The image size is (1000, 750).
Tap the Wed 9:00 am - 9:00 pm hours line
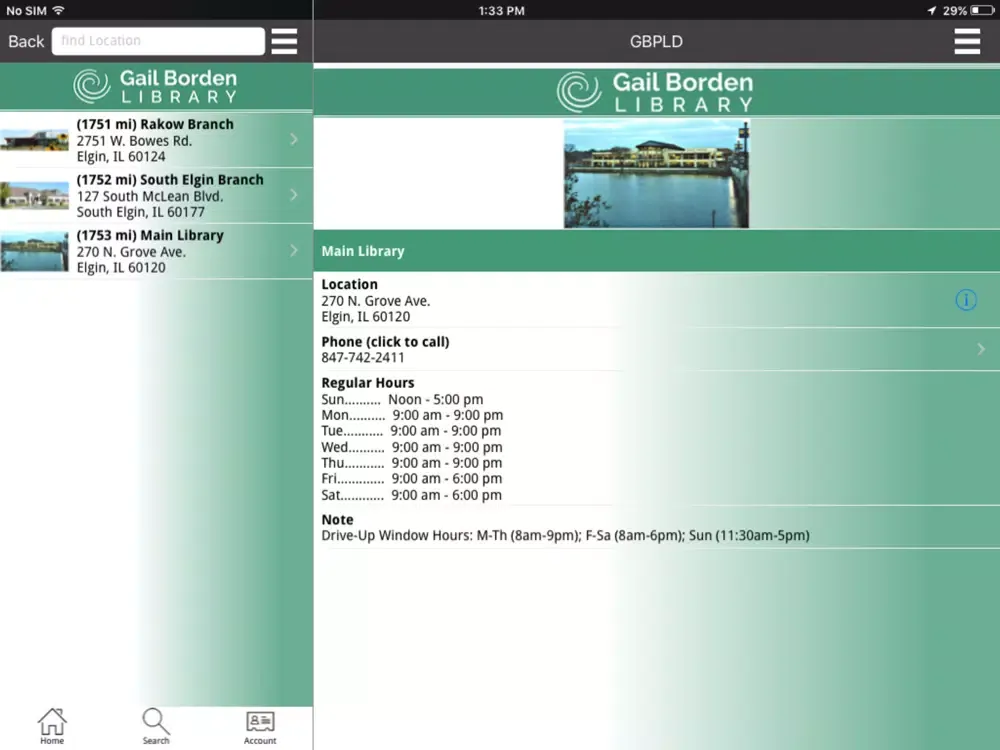click(x=412, y=448)
